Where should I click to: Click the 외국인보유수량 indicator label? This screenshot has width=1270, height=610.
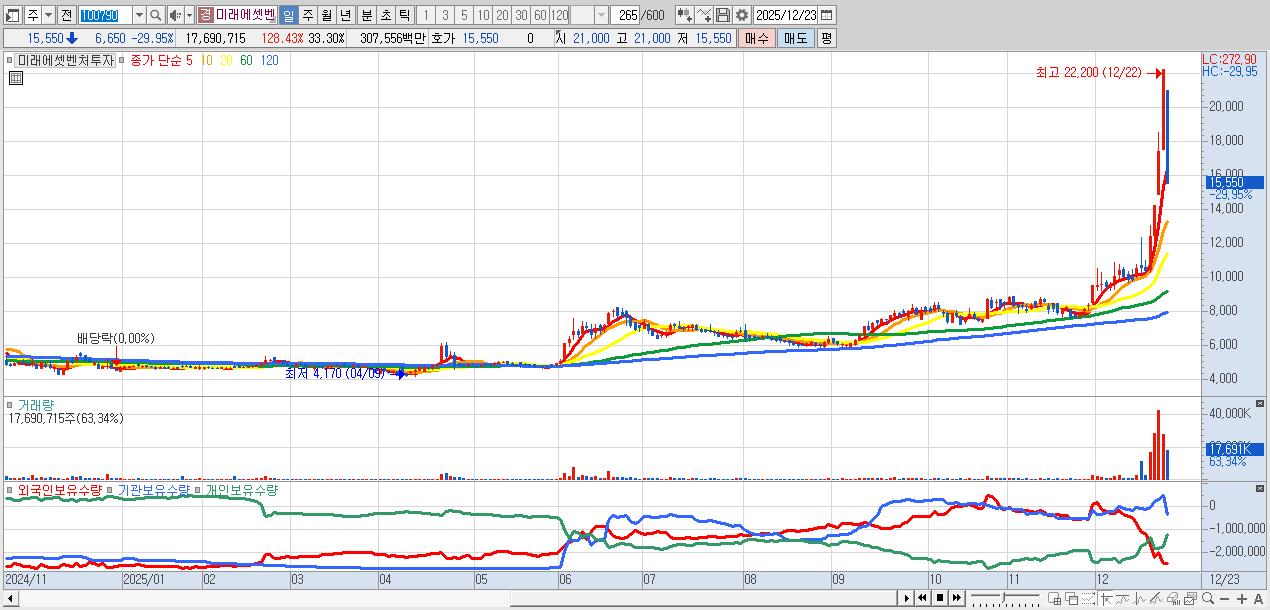click(x=59, y=491)
